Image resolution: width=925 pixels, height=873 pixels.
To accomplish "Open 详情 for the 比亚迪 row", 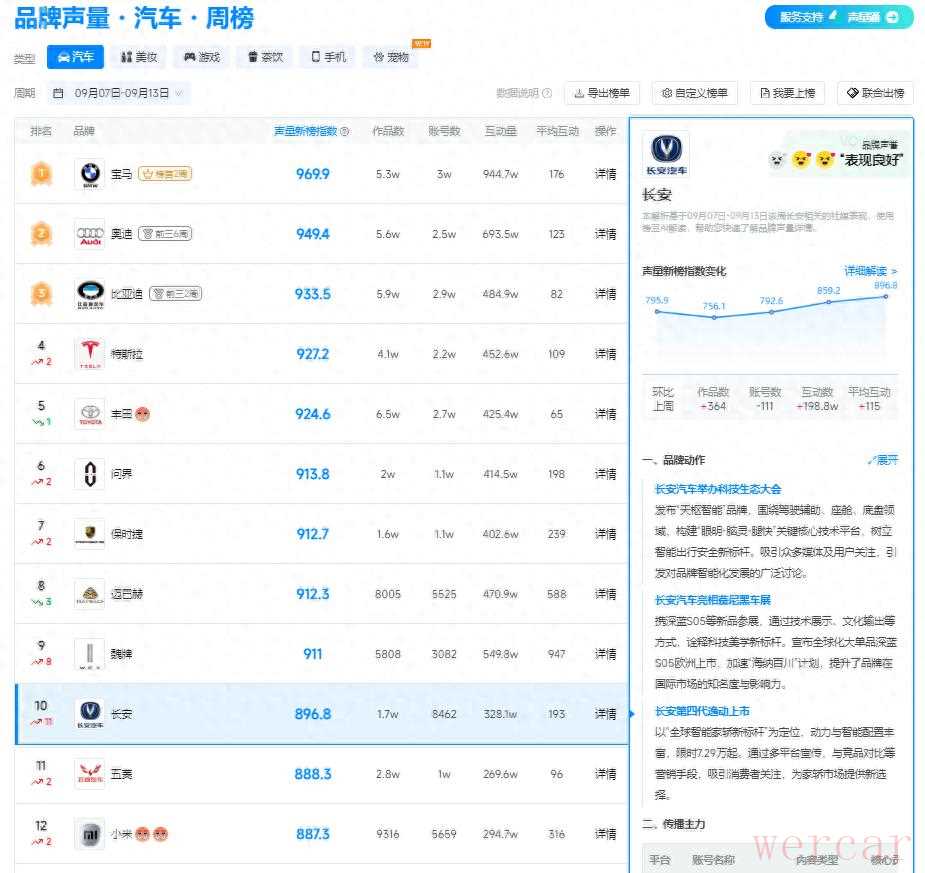I will pos(605,294).
